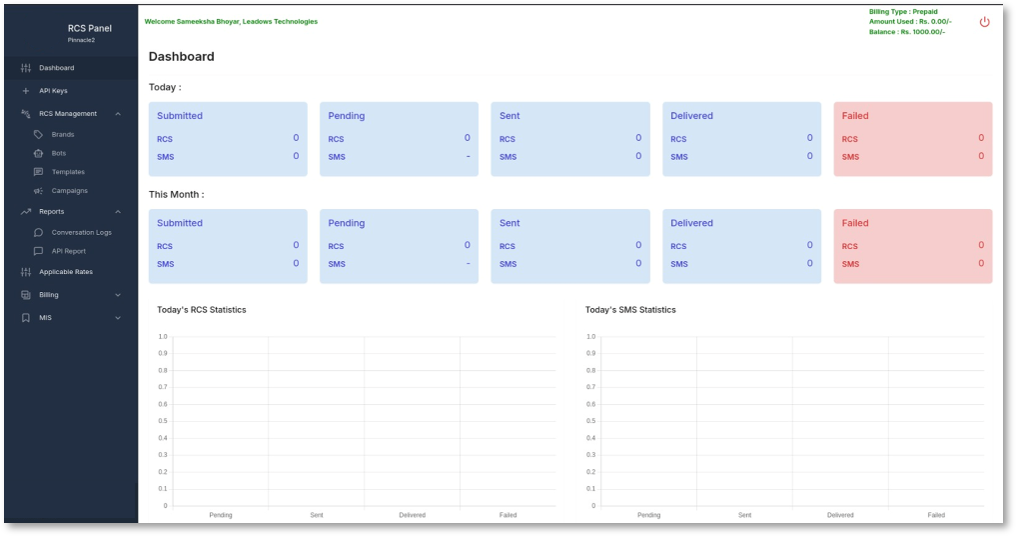Expand the MIS menu chevron
This screenshot has width=1016, height=536.
point(118,318)
